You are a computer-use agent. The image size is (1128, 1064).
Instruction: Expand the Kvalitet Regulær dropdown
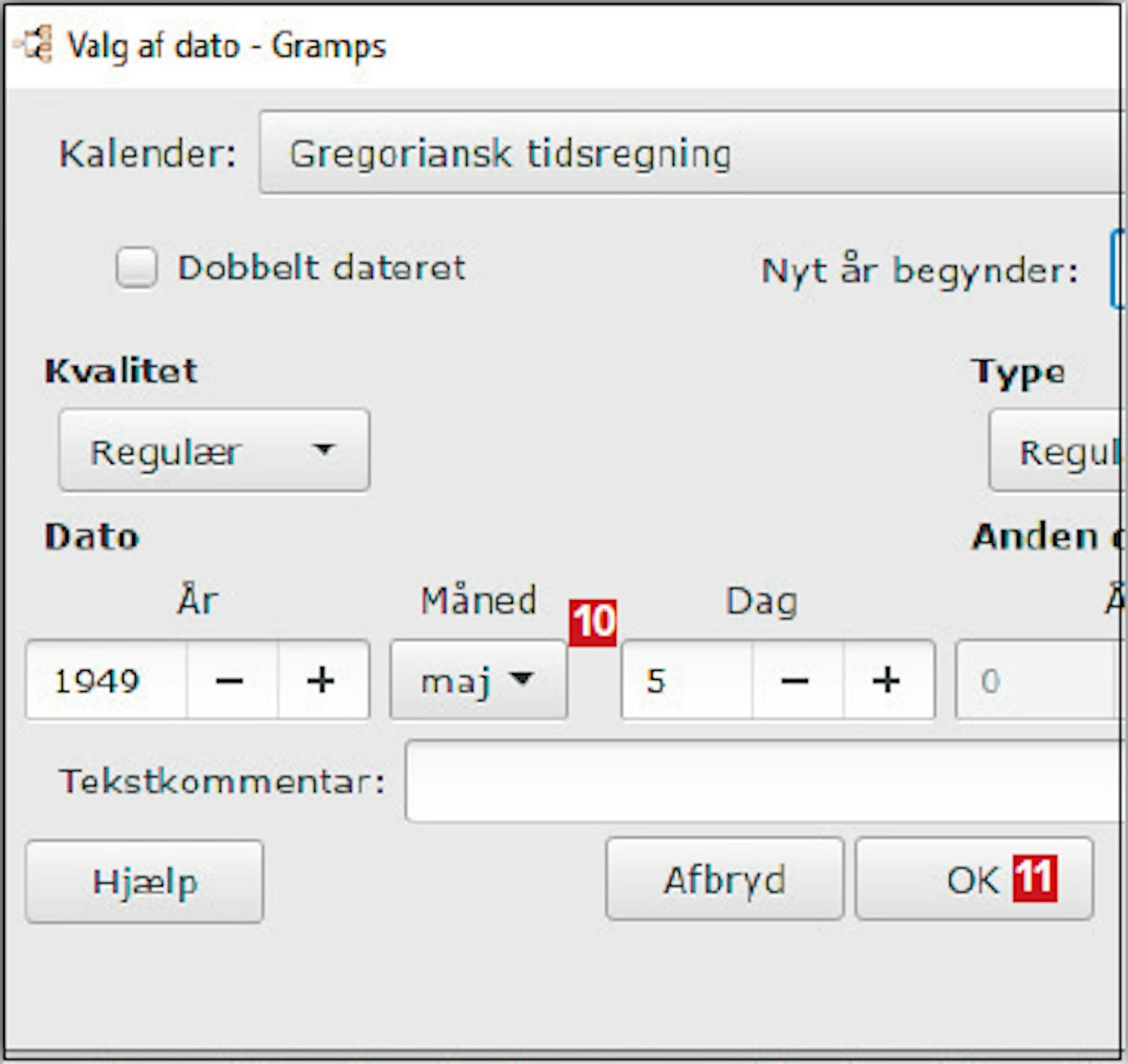click(x=214, y=450)
